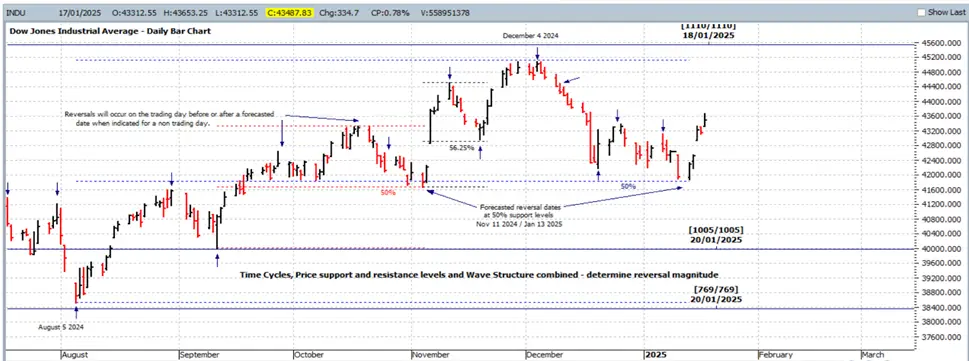Viewport: 969px width, 361px height.
Task: Click the red 50% support label
Action: (x=388, y=193)
